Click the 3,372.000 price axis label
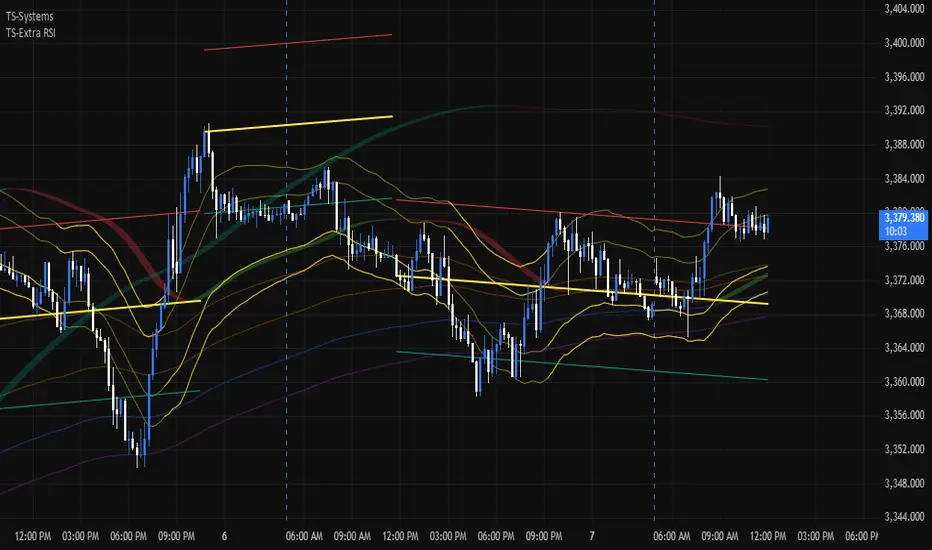Image resolution: width=932 pixels, height=550 pixels. tap(904, 279)
